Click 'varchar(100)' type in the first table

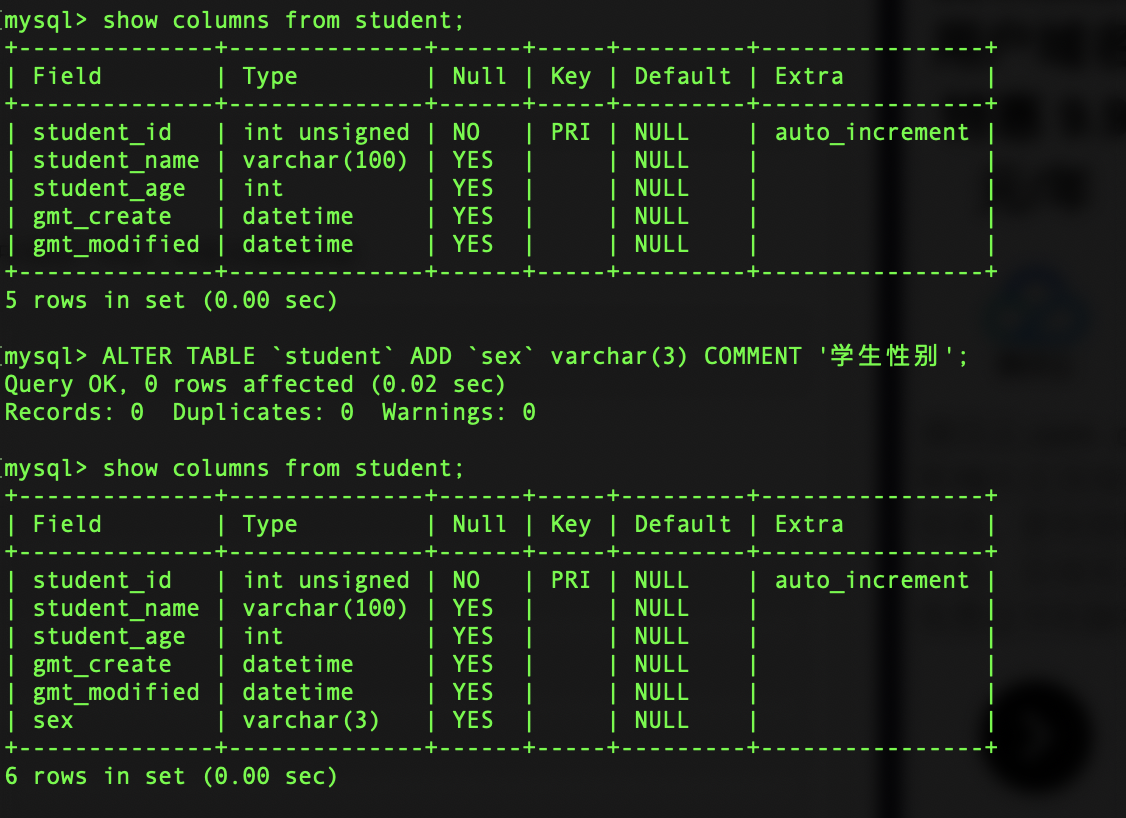325,160
